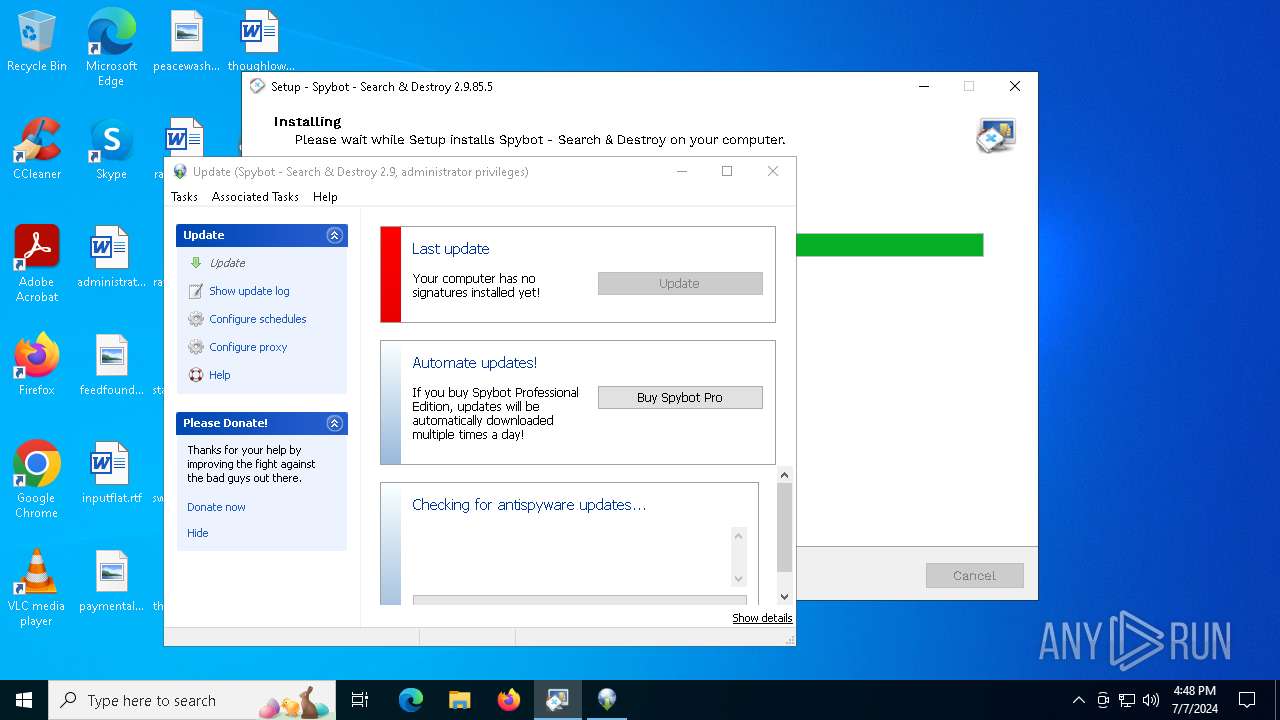Click the Update window resize grip
The image size is (1280, 720).
tap(789, 640)
